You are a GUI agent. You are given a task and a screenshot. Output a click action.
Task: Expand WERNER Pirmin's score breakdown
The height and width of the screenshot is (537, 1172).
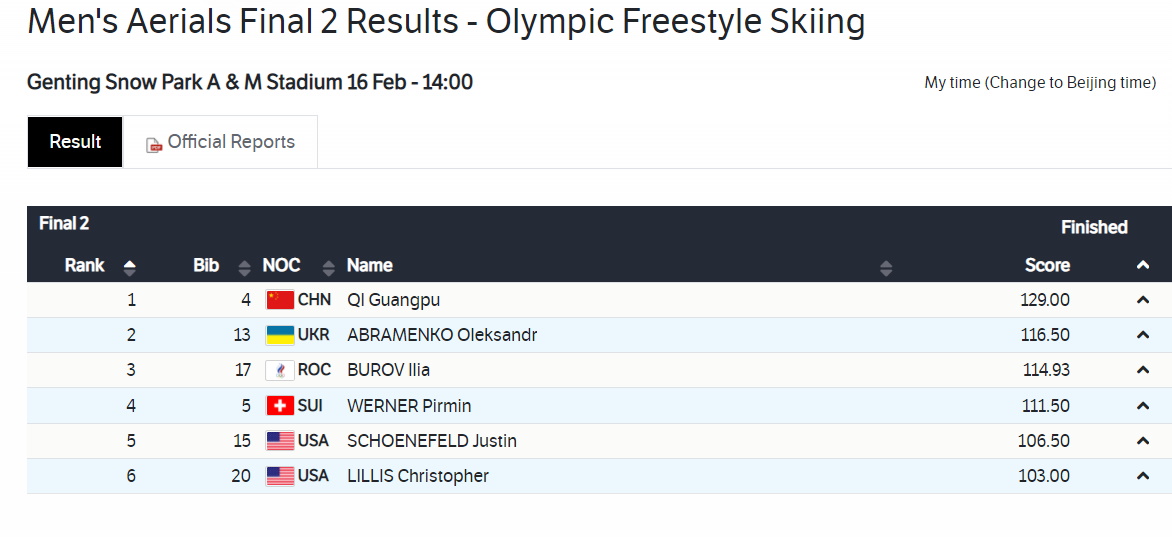point(1143,406)
